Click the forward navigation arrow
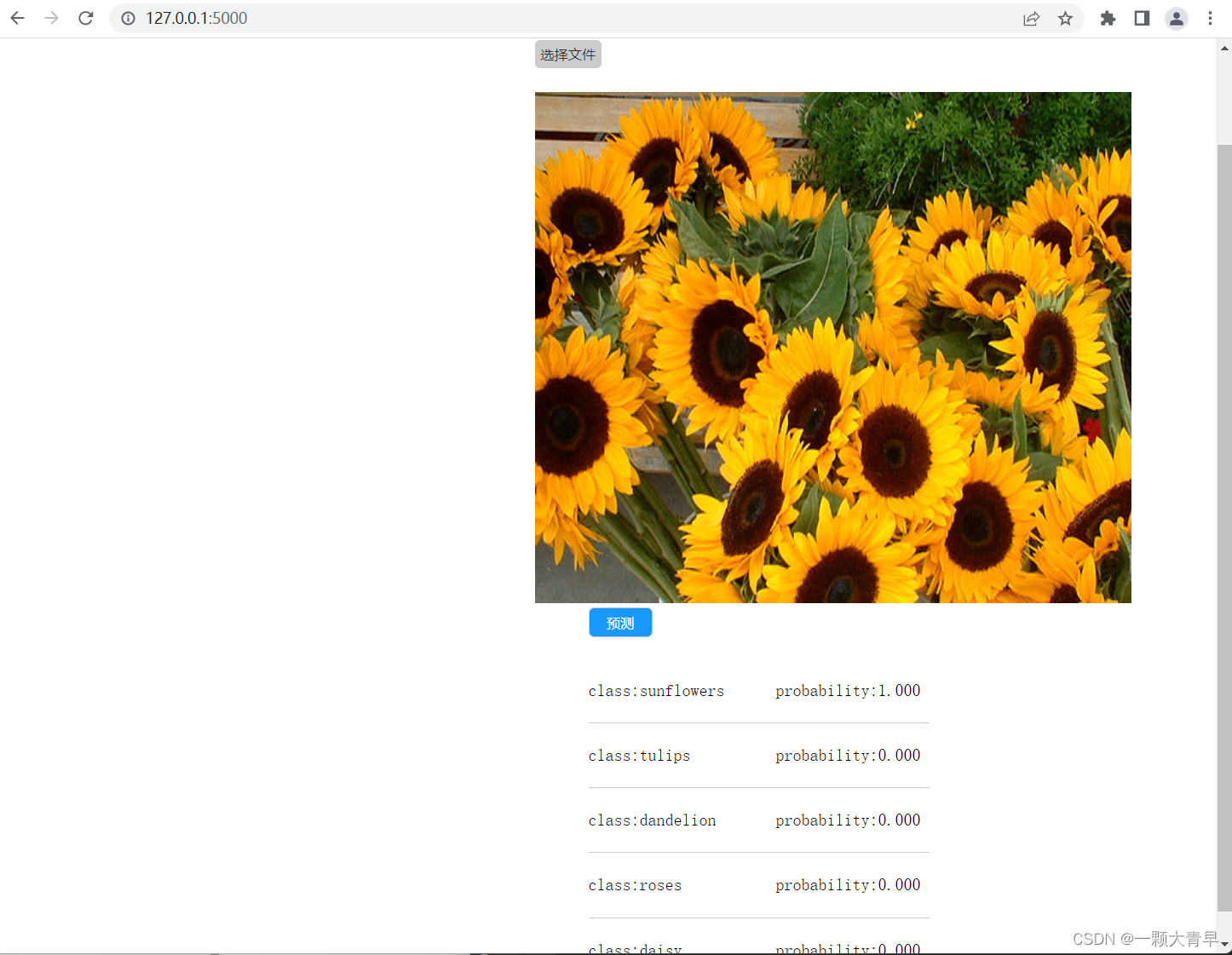The height and width of the screenshot is (955, 1232). pos(51,18)
